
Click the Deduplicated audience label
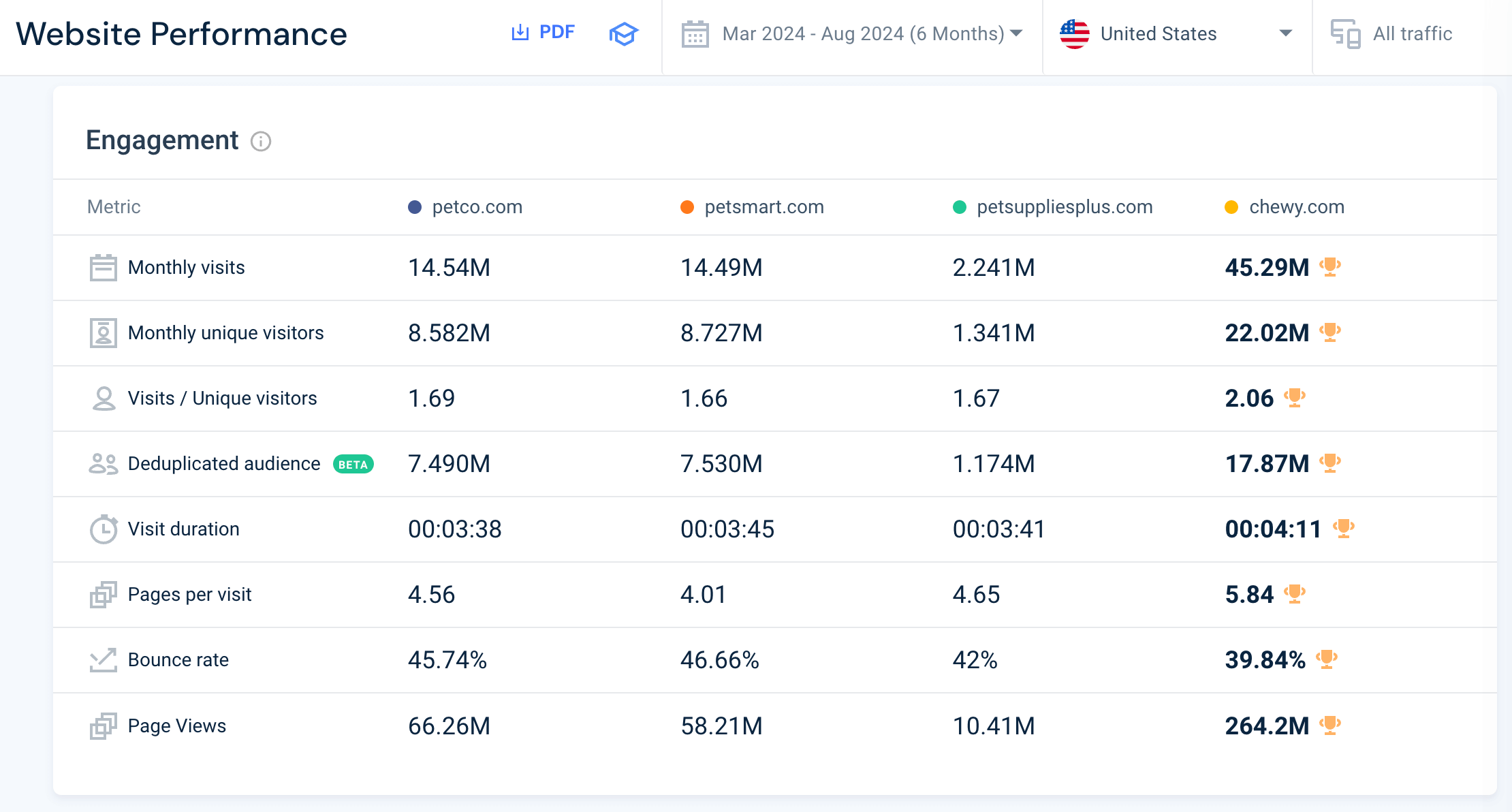(x=223, y=464)
